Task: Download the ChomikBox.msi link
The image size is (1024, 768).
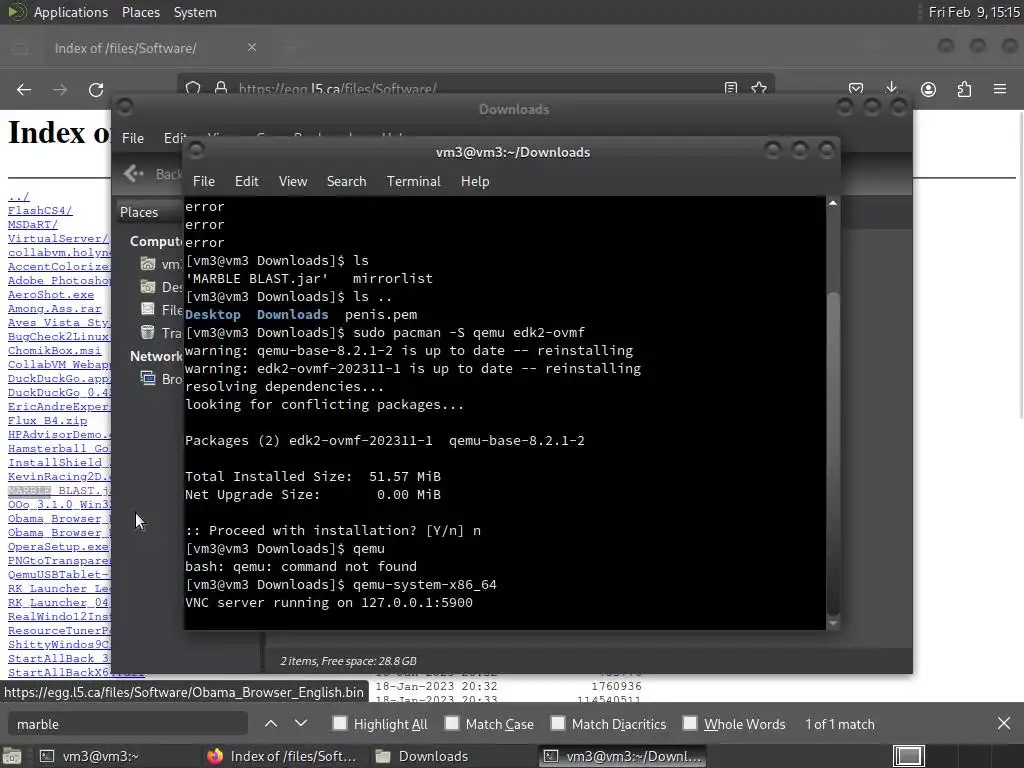Action: pos(55,350)
